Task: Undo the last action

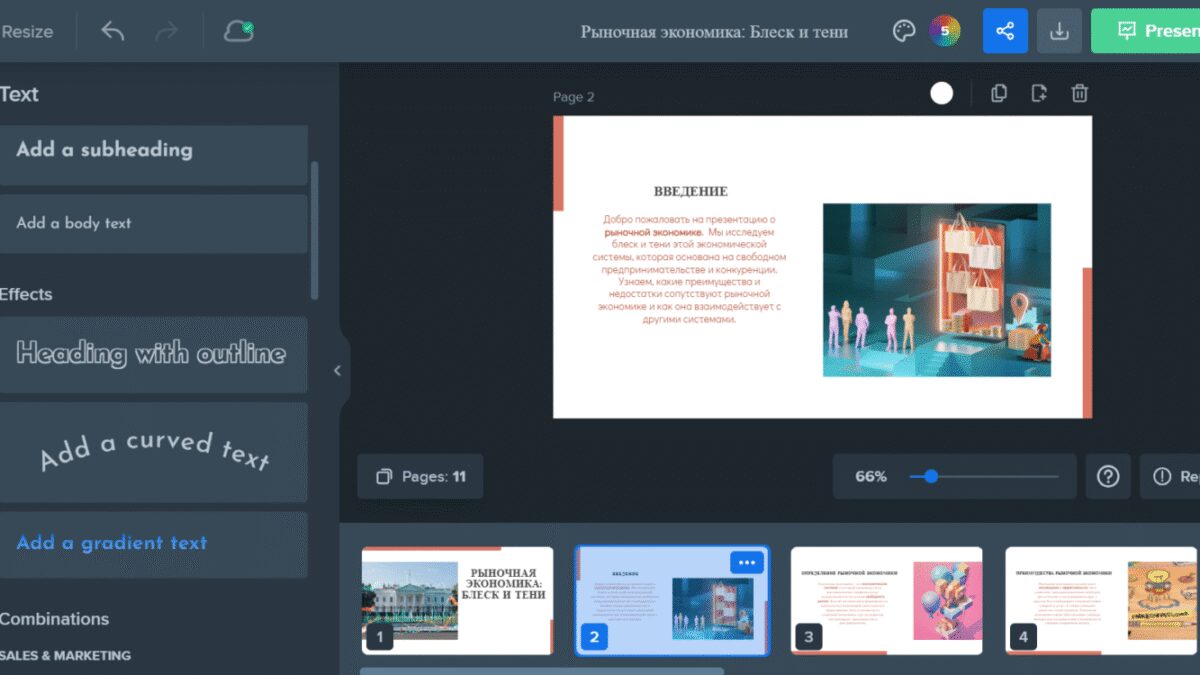Action: tap(113, 31)
